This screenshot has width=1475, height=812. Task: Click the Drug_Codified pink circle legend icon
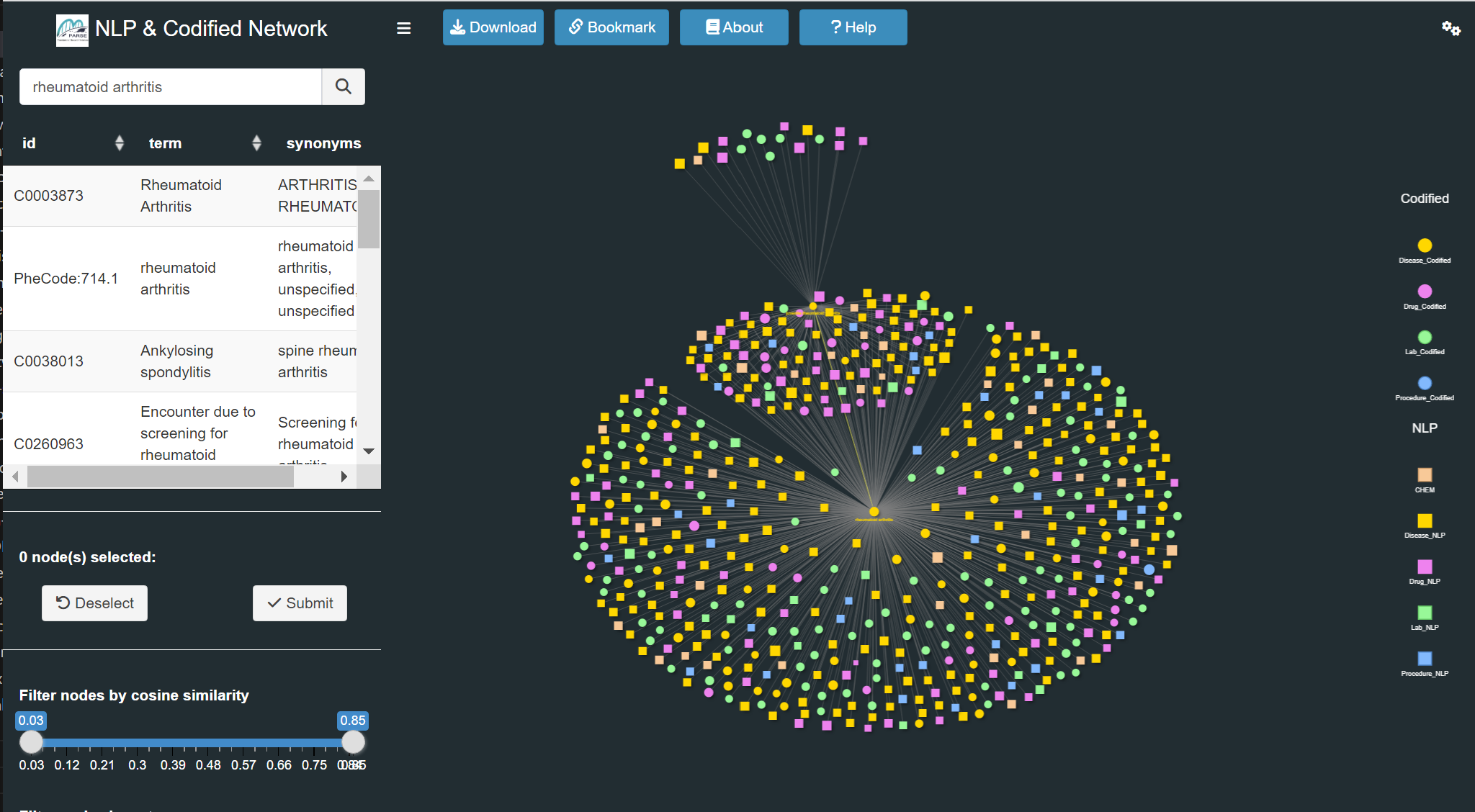1424,292
